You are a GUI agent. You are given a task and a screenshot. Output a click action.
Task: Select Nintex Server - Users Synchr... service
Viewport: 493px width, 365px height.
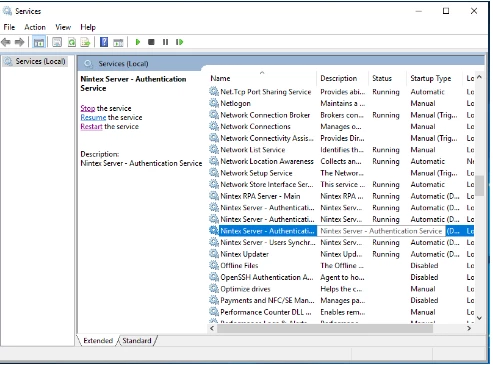tap(268, 242)
